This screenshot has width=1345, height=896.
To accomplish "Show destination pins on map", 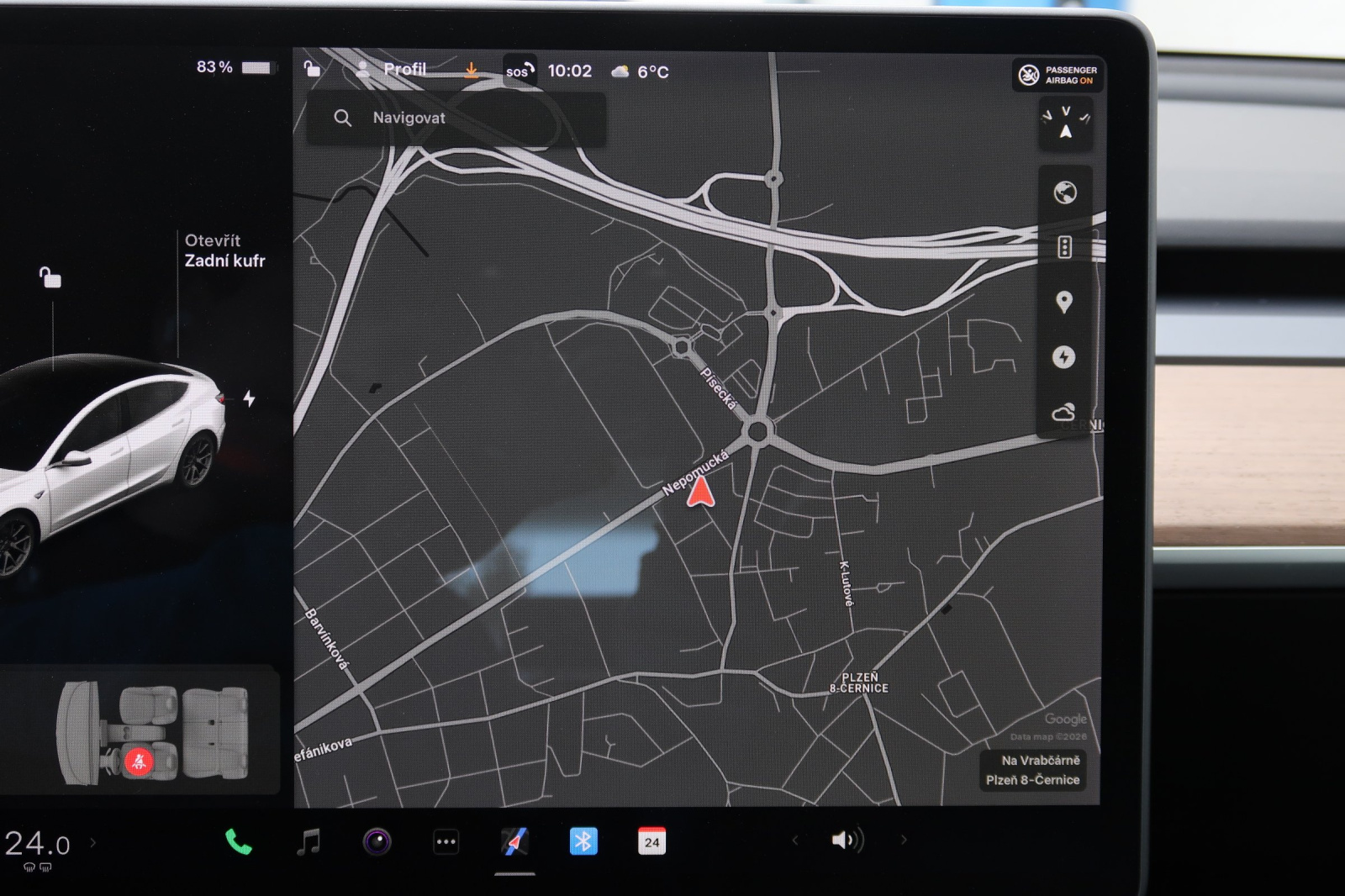I will 1063,302.
